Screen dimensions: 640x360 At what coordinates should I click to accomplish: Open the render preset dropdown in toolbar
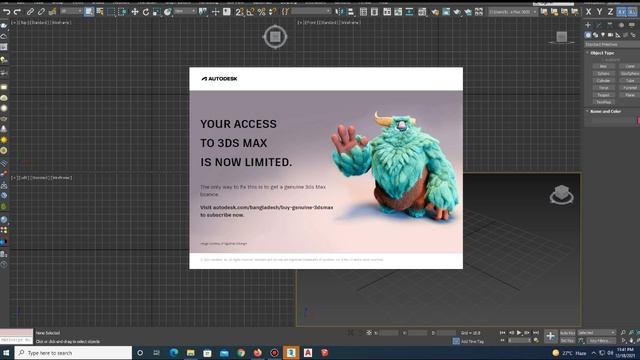click(513, 12)
